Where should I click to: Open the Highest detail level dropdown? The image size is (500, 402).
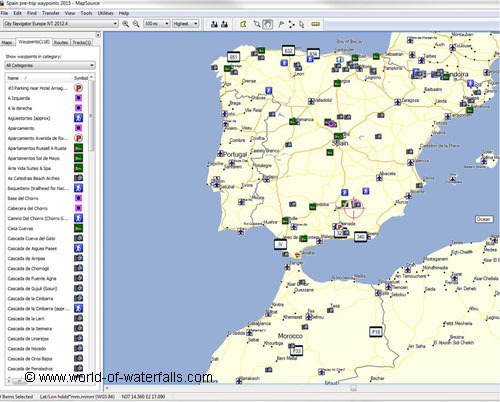pyautogui.click(x=185, y=24)
